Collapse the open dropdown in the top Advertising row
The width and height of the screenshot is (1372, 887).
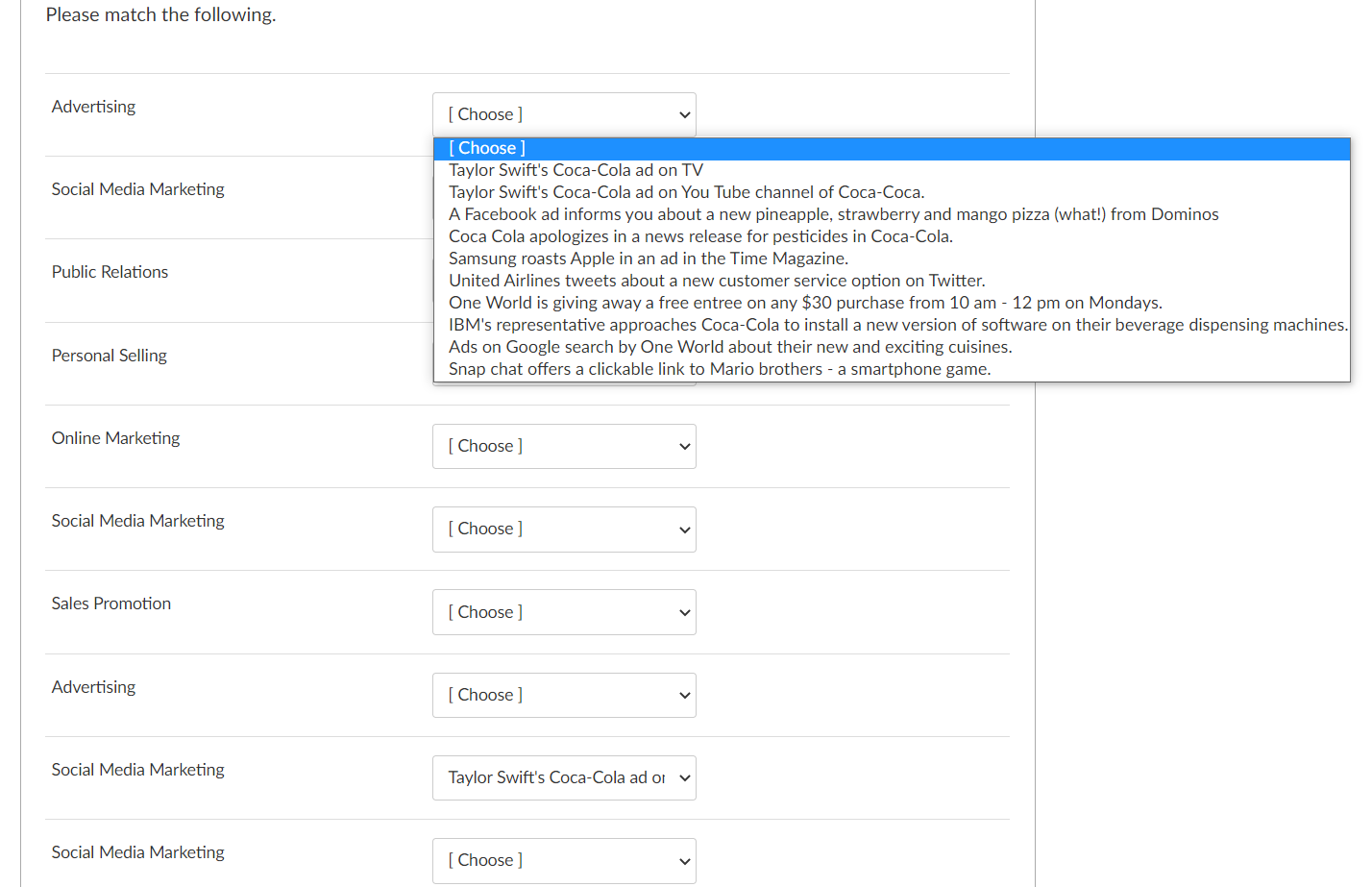point(564,114)
